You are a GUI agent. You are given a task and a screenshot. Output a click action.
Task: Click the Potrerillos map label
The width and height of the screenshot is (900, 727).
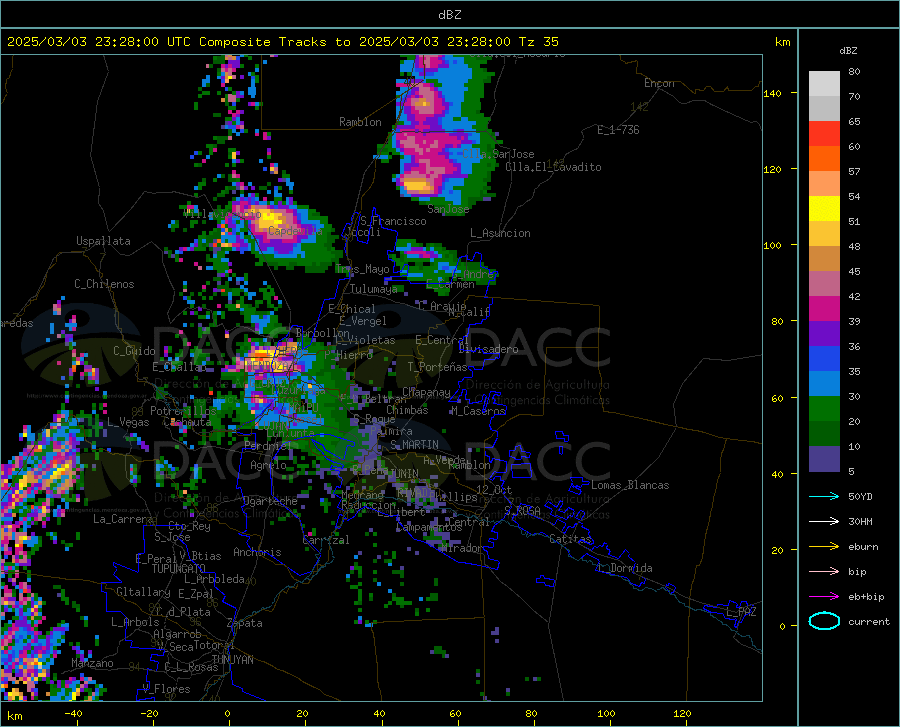point(183,411)
